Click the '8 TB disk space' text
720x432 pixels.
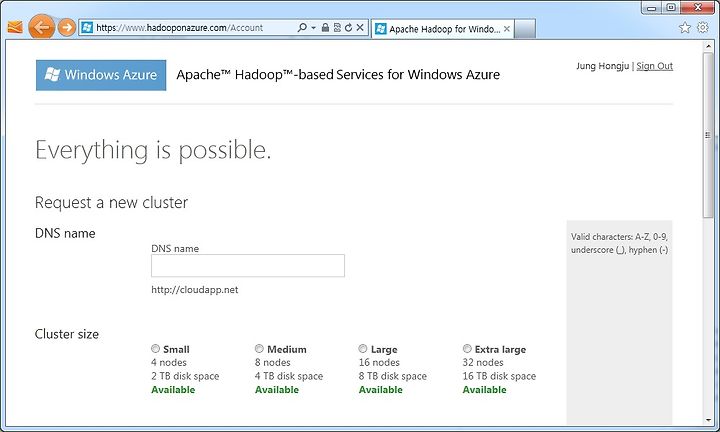393,376
